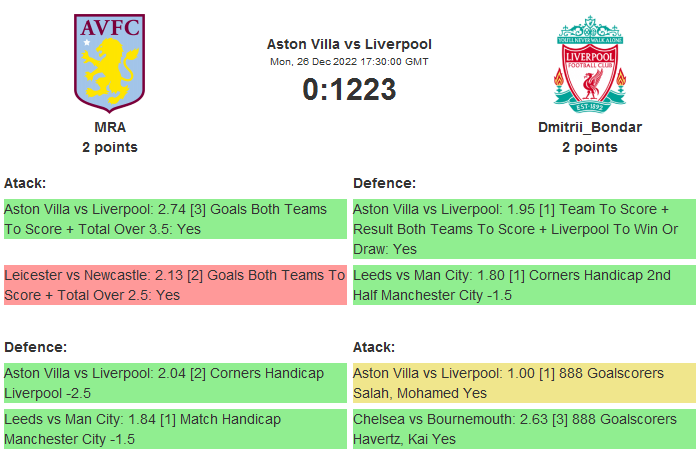Select the red Leicester vs Newcastle bet

174,285
